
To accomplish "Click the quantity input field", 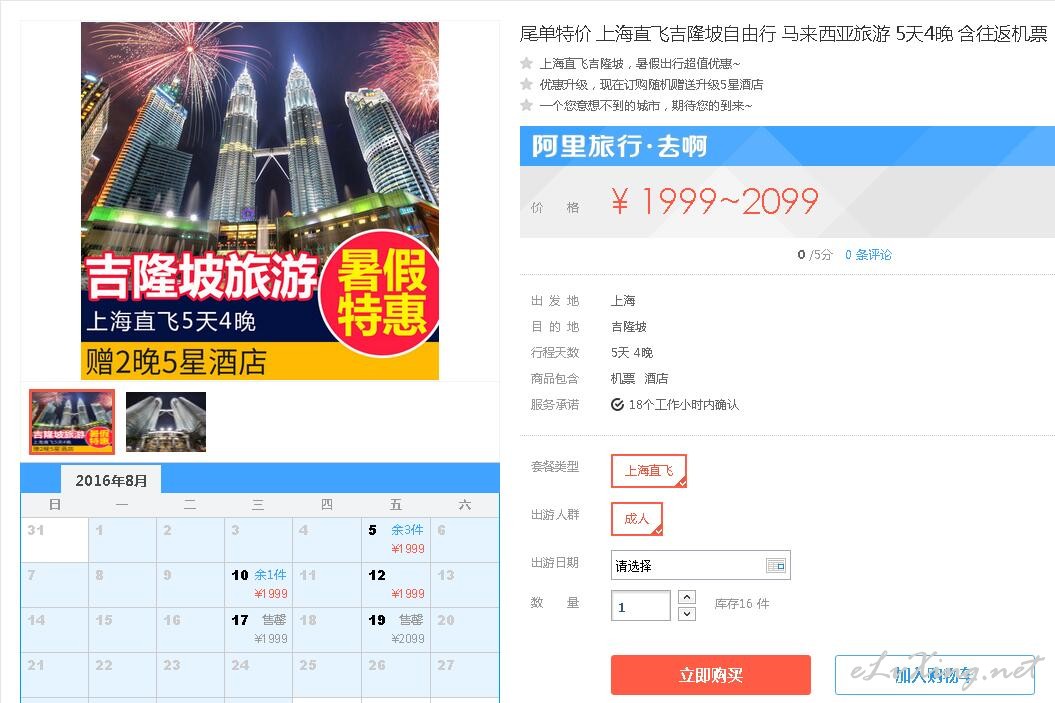I will [641, 605].
